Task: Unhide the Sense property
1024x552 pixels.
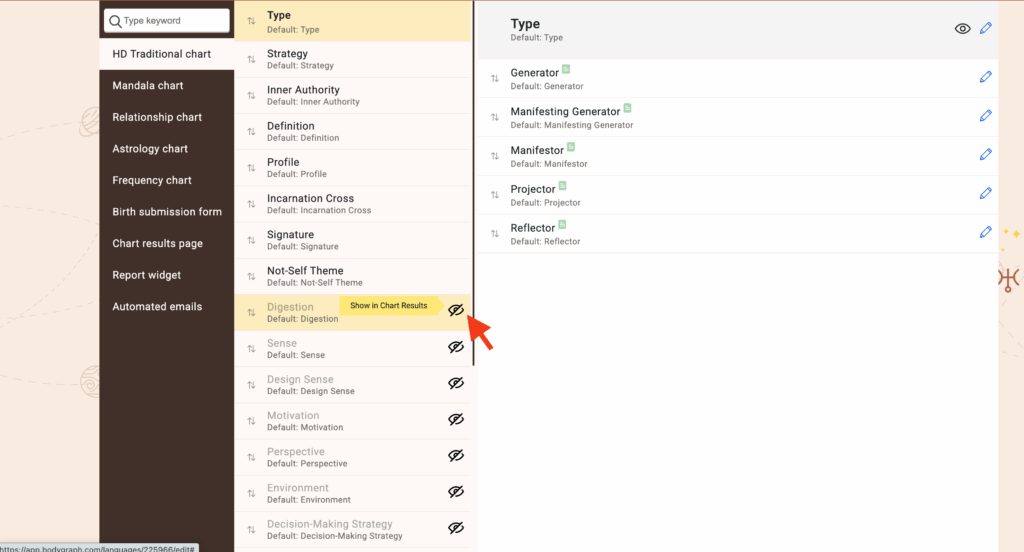Action: (456, 347)
